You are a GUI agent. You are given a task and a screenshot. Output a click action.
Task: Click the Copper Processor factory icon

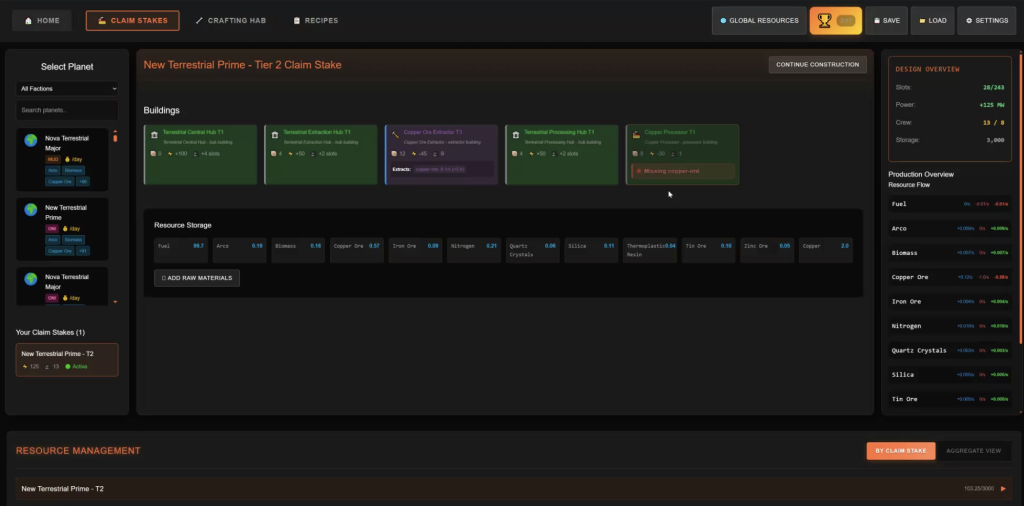click(x=636, y=133)
